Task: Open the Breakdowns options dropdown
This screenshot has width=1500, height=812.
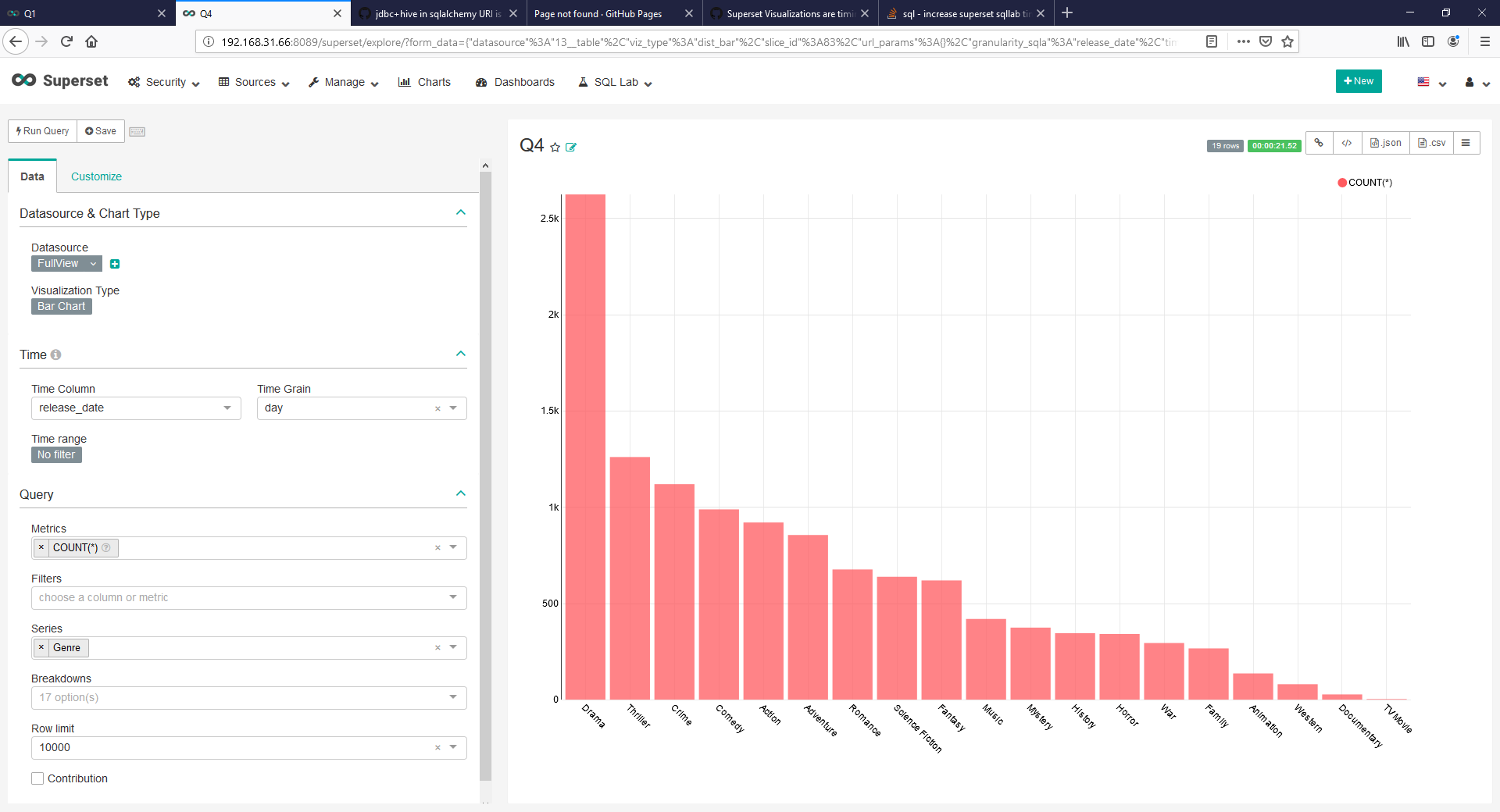Action: (248, 697)
